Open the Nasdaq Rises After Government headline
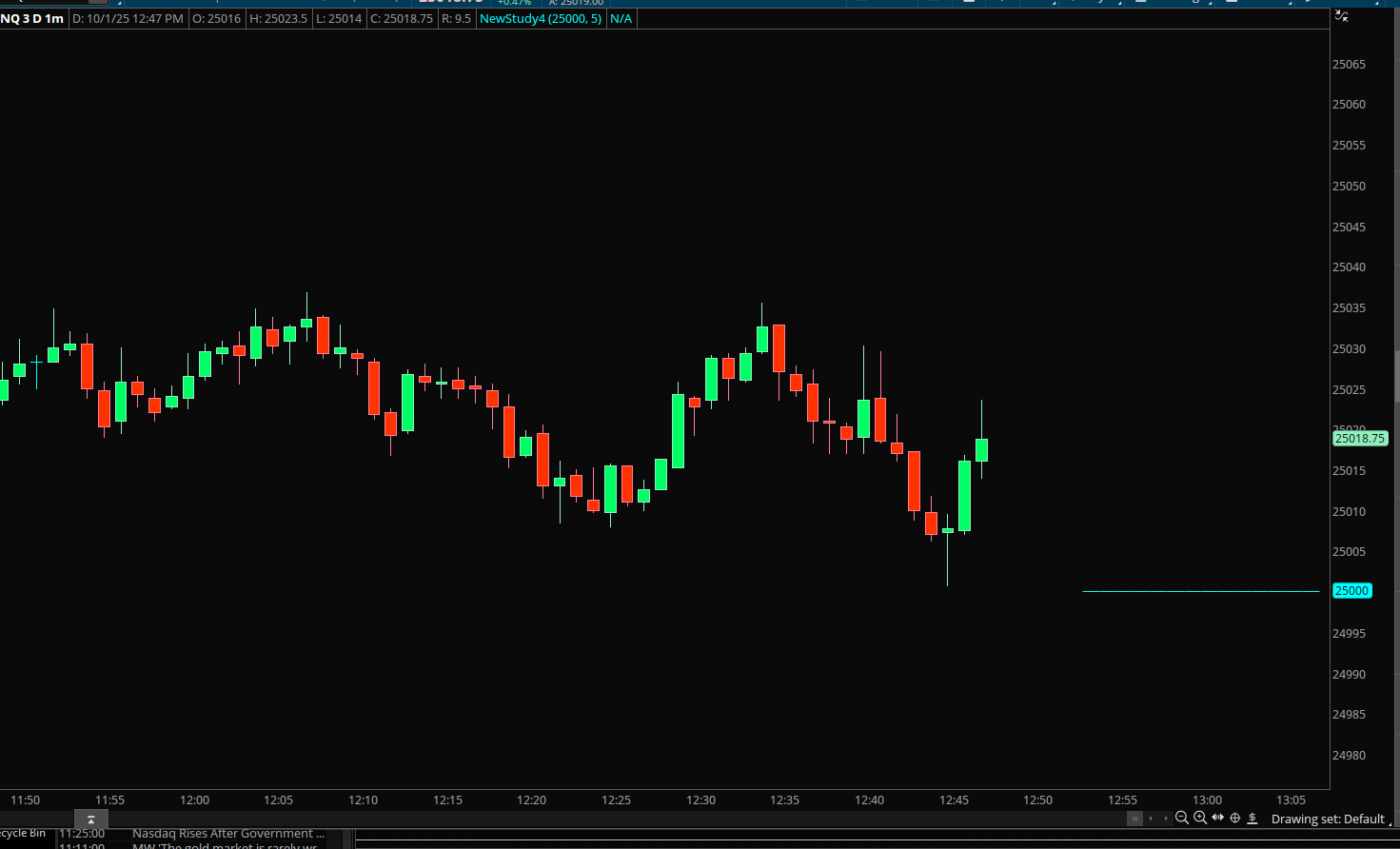Image resolution: width=1400 pixels, height=849 pixels. click(x=228, y=834)
